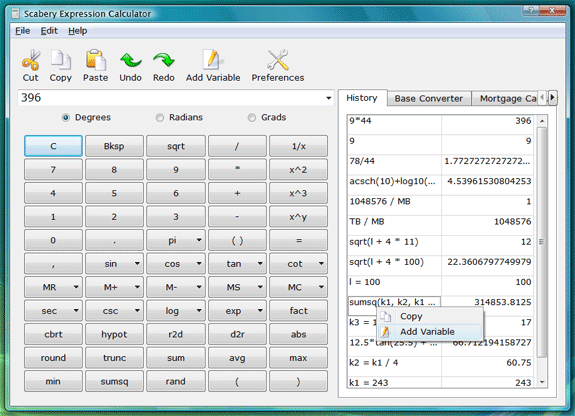Image resolution: width=575 pixels, height=416 pixels.
Task: Open the exp dropdown arrow
Action: point(260,311)
